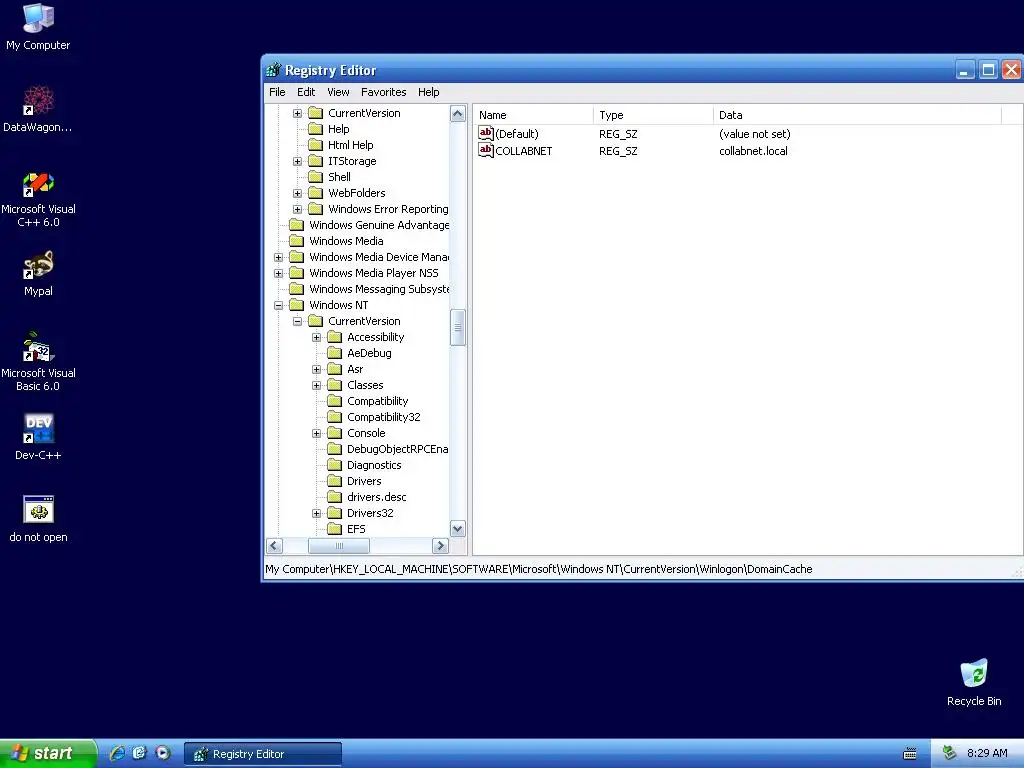Open the Favorites menu

click(x=383, y=92)
